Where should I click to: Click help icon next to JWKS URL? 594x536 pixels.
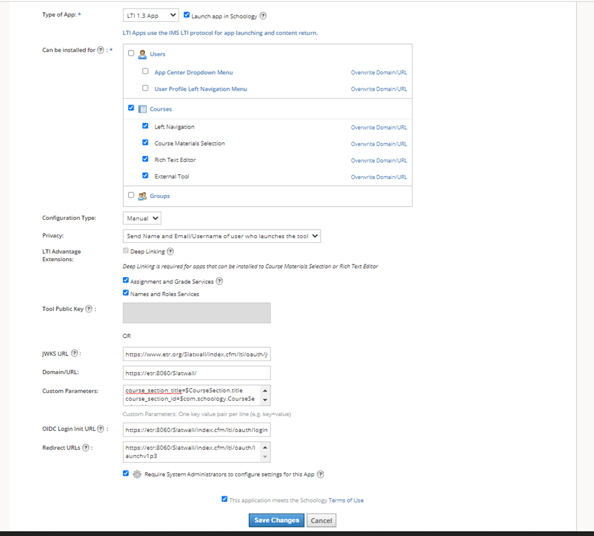point(75,353)
